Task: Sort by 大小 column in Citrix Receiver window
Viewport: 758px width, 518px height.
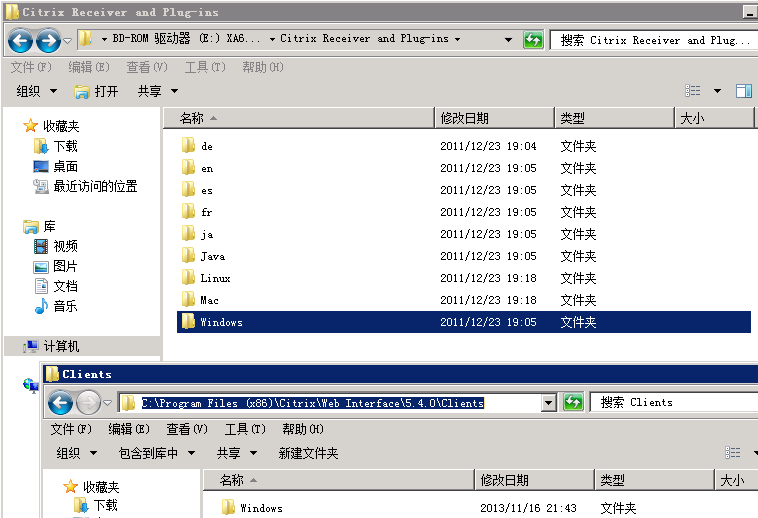Action: tap(714, 118)
